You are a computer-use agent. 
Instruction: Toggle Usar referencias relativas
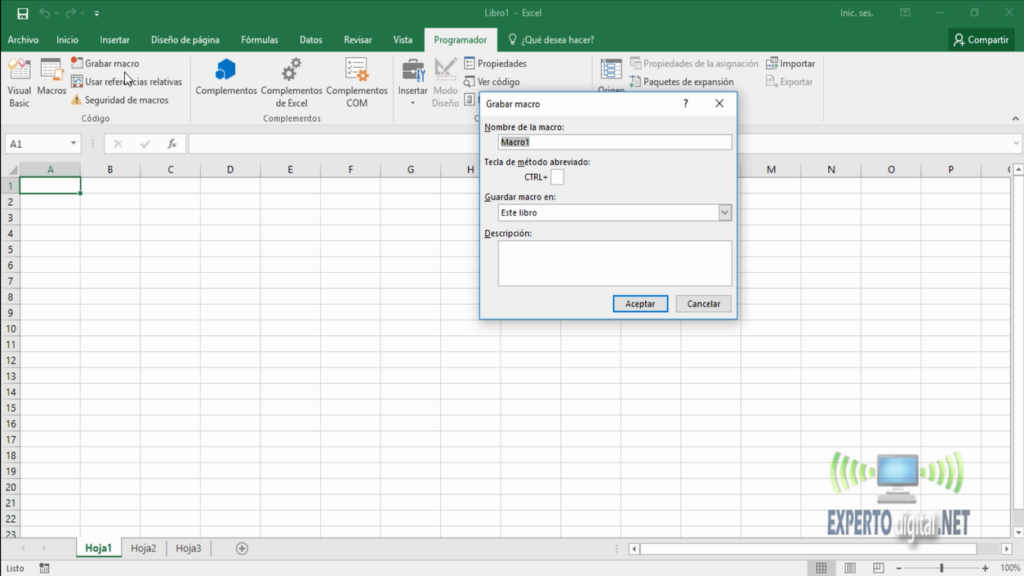(126, 82)
